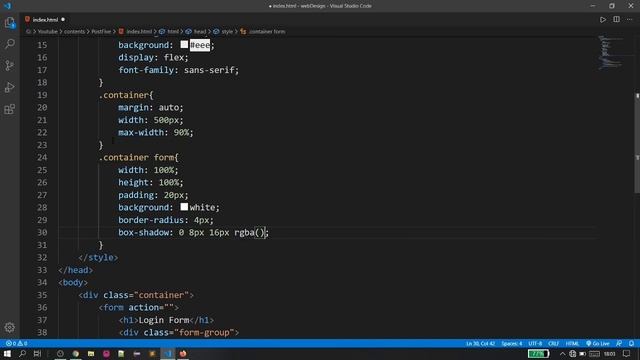Click the VS Code logo in title bar

pos(7,6)
